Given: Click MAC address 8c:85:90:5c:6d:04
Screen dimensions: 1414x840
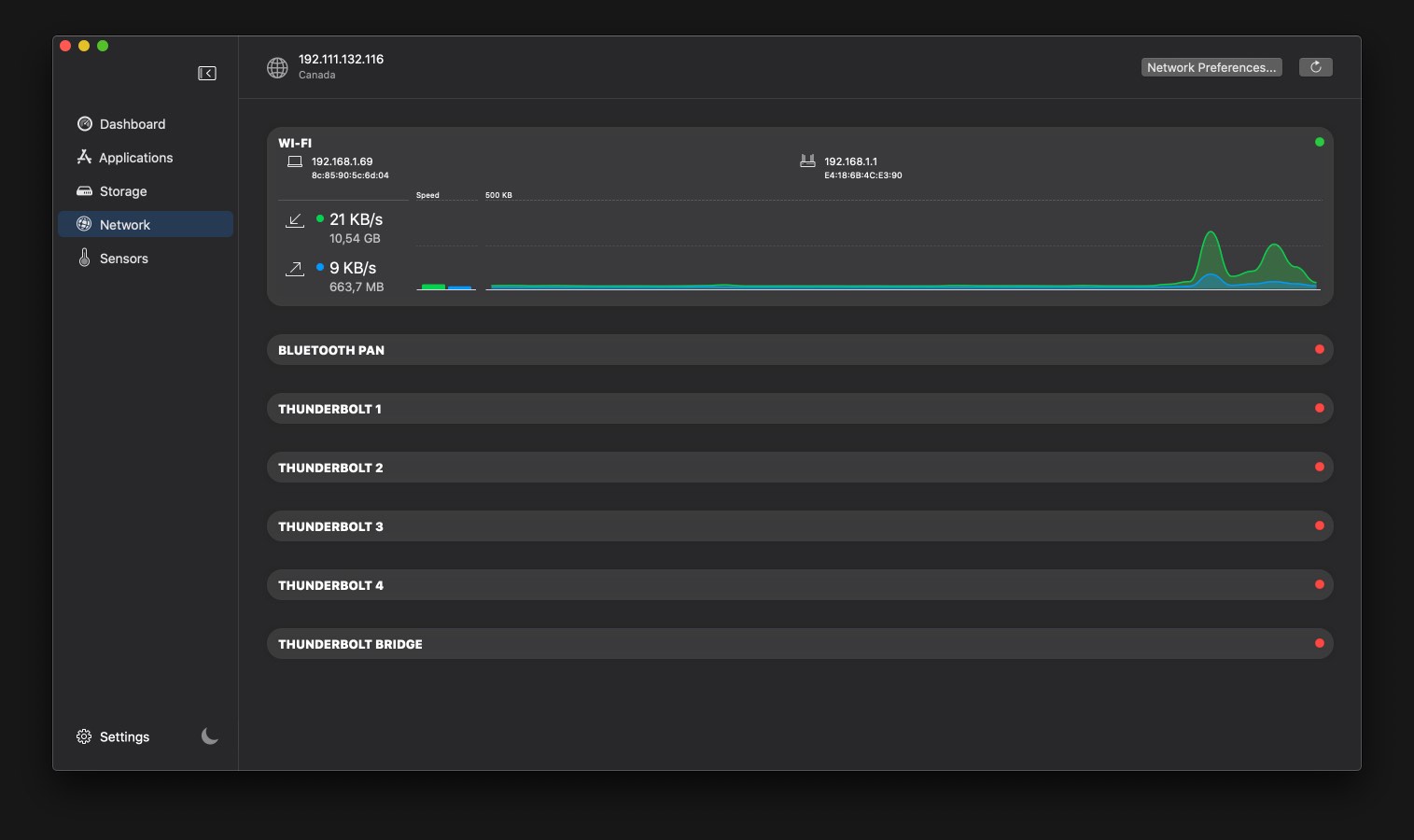Looking at the screenshot, I should [350, 175].
